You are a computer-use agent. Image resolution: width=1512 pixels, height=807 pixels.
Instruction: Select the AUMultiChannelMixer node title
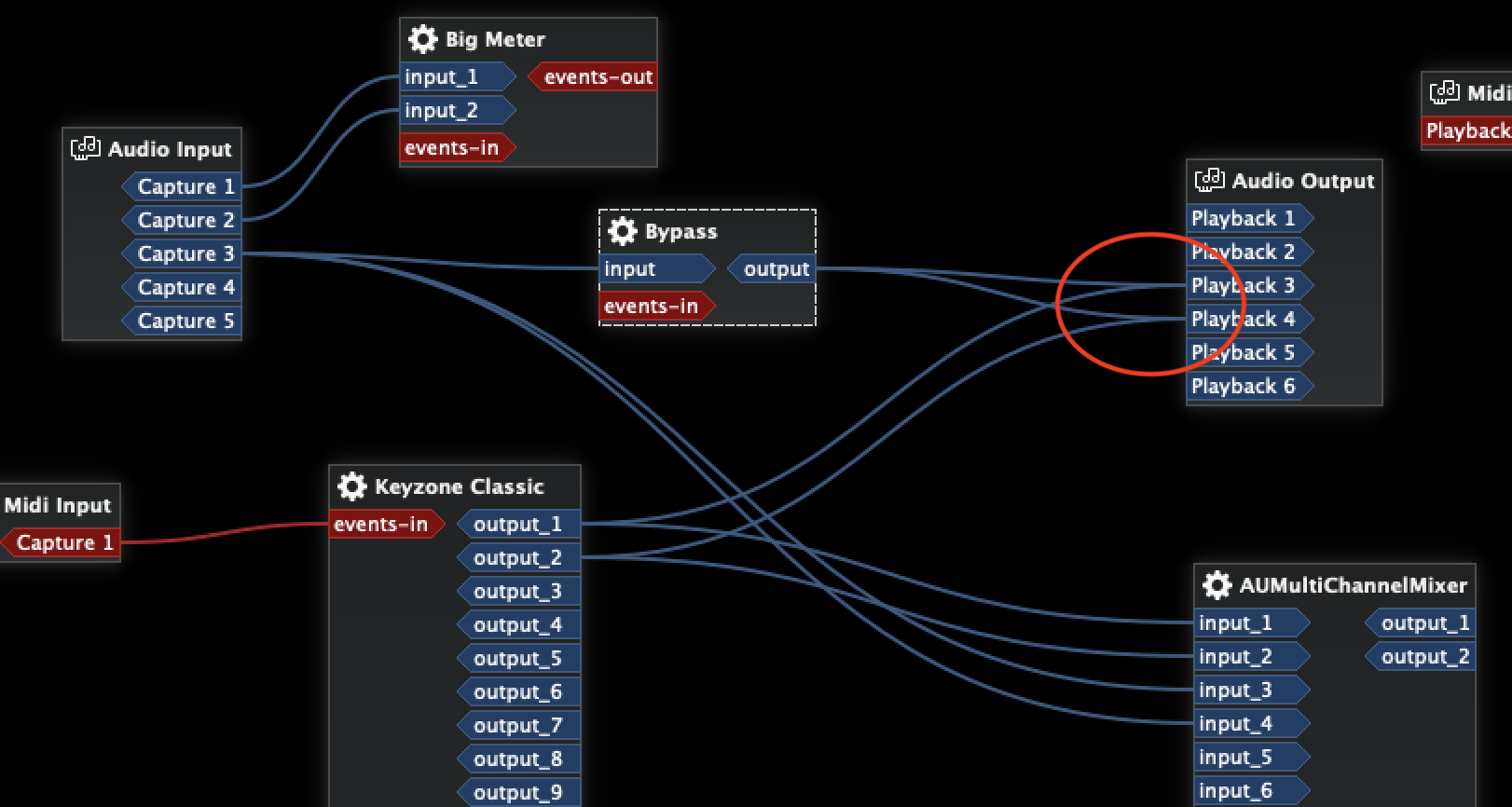tap(1354, 585)
